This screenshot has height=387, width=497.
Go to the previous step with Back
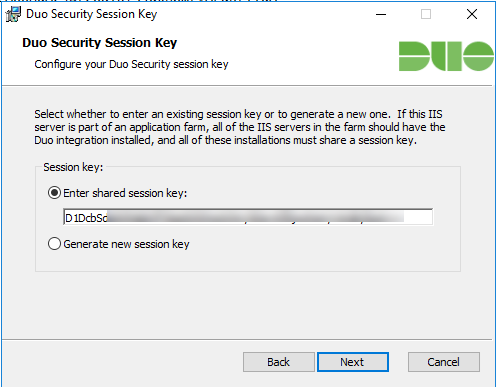[279, 362]
